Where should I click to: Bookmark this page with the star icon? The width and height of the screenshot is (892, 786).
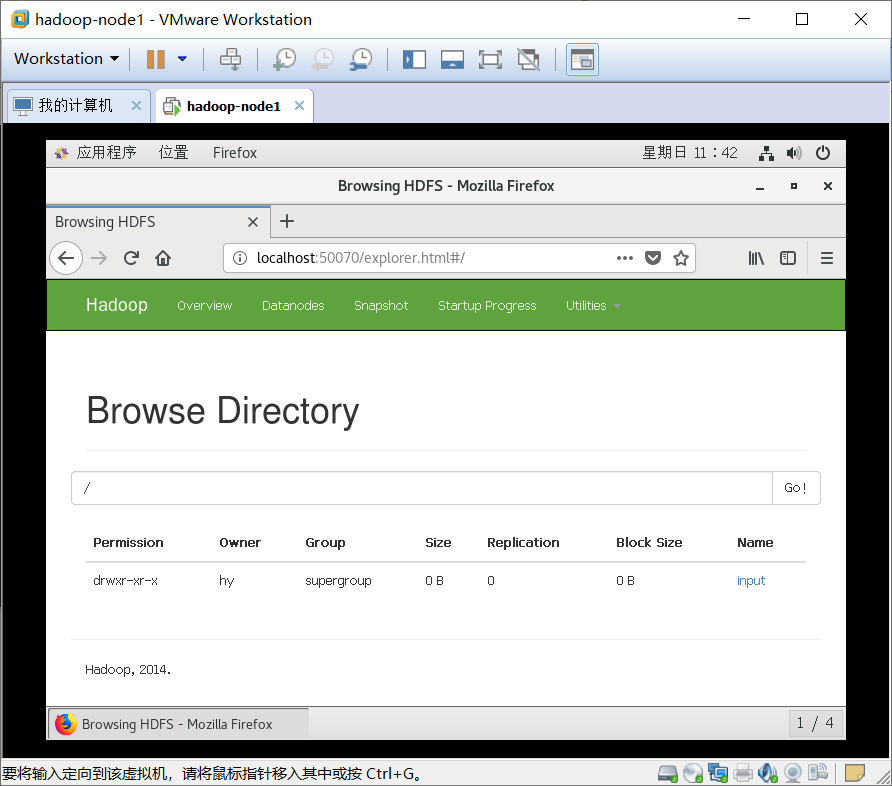pyautogui.click(x=681, y=258)
